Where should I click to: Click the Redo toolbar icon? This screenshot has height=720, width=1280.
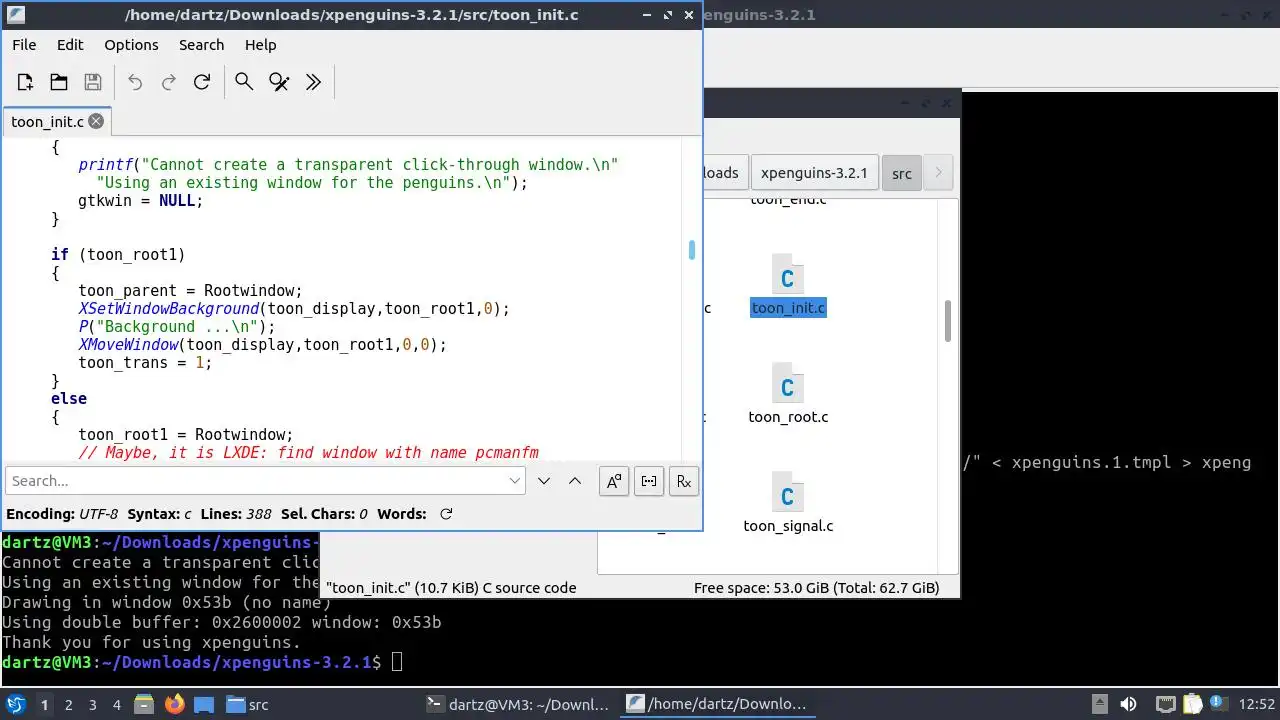point(169,82)
